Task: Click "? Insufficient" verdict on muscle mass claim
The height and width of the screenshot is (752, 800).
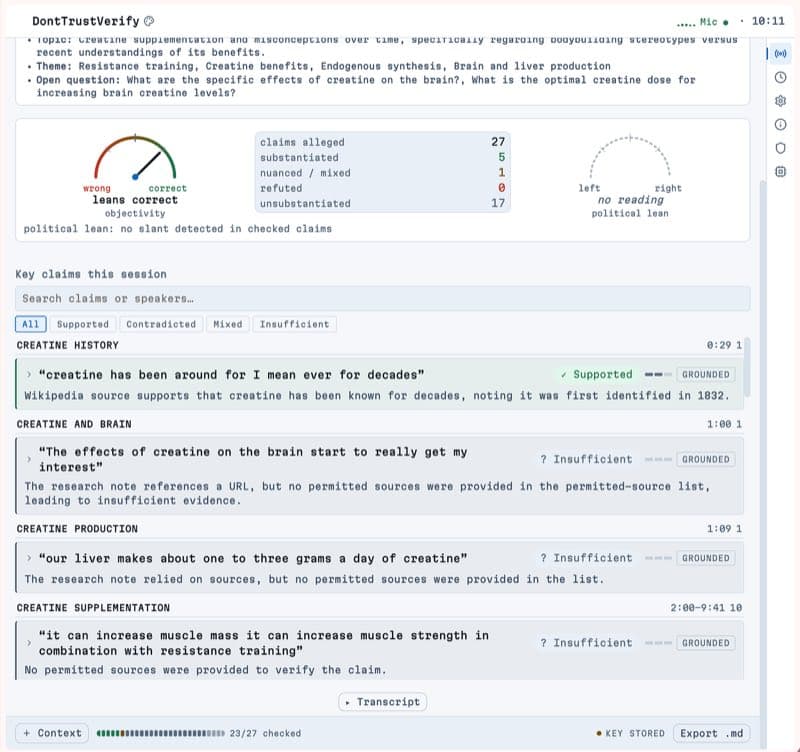Action: 586,643
